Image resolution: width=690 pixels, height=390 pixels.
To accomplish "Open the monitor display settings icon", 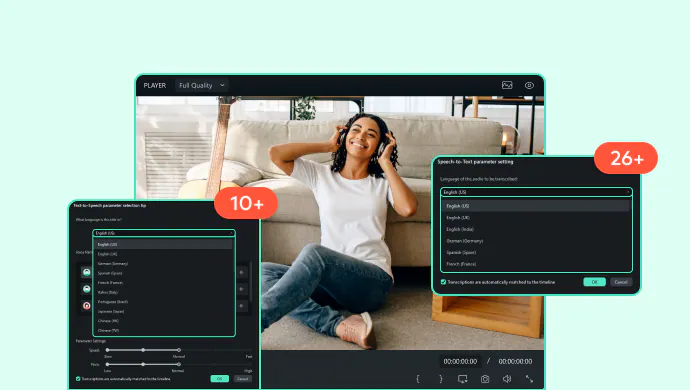I will [462, 379].
